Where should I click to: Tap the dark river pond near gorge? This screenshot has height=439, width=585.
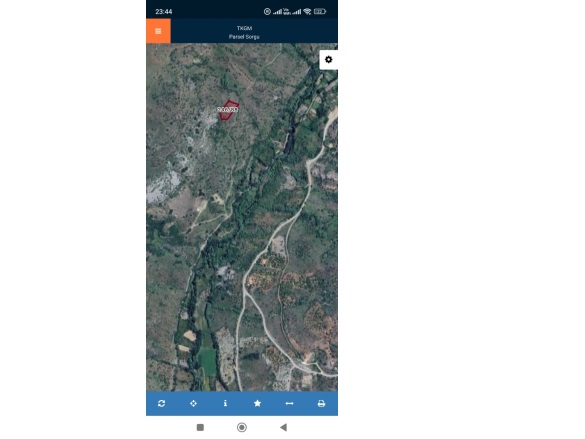[x=289, y=140]
